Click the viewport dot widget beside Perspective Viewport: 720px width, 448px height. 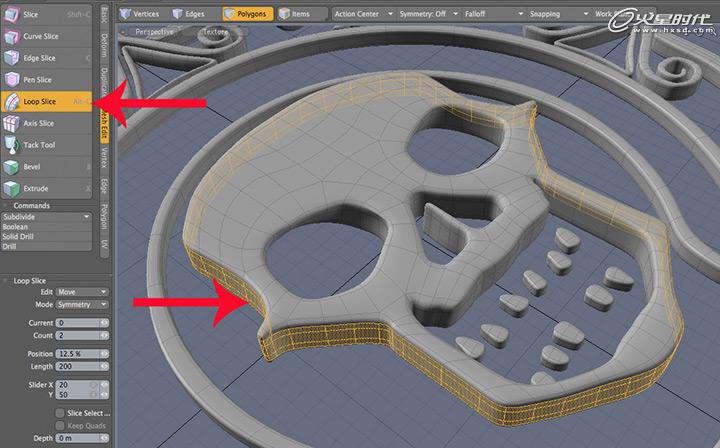123,32
